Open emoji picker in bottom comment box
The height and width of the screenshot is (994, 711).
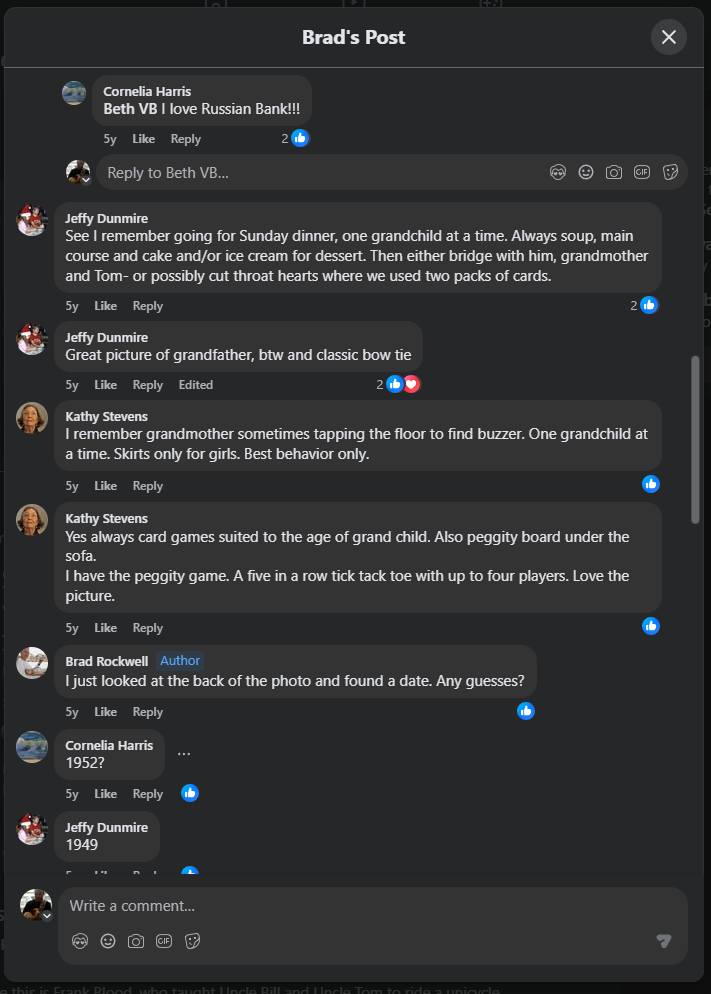108,941
